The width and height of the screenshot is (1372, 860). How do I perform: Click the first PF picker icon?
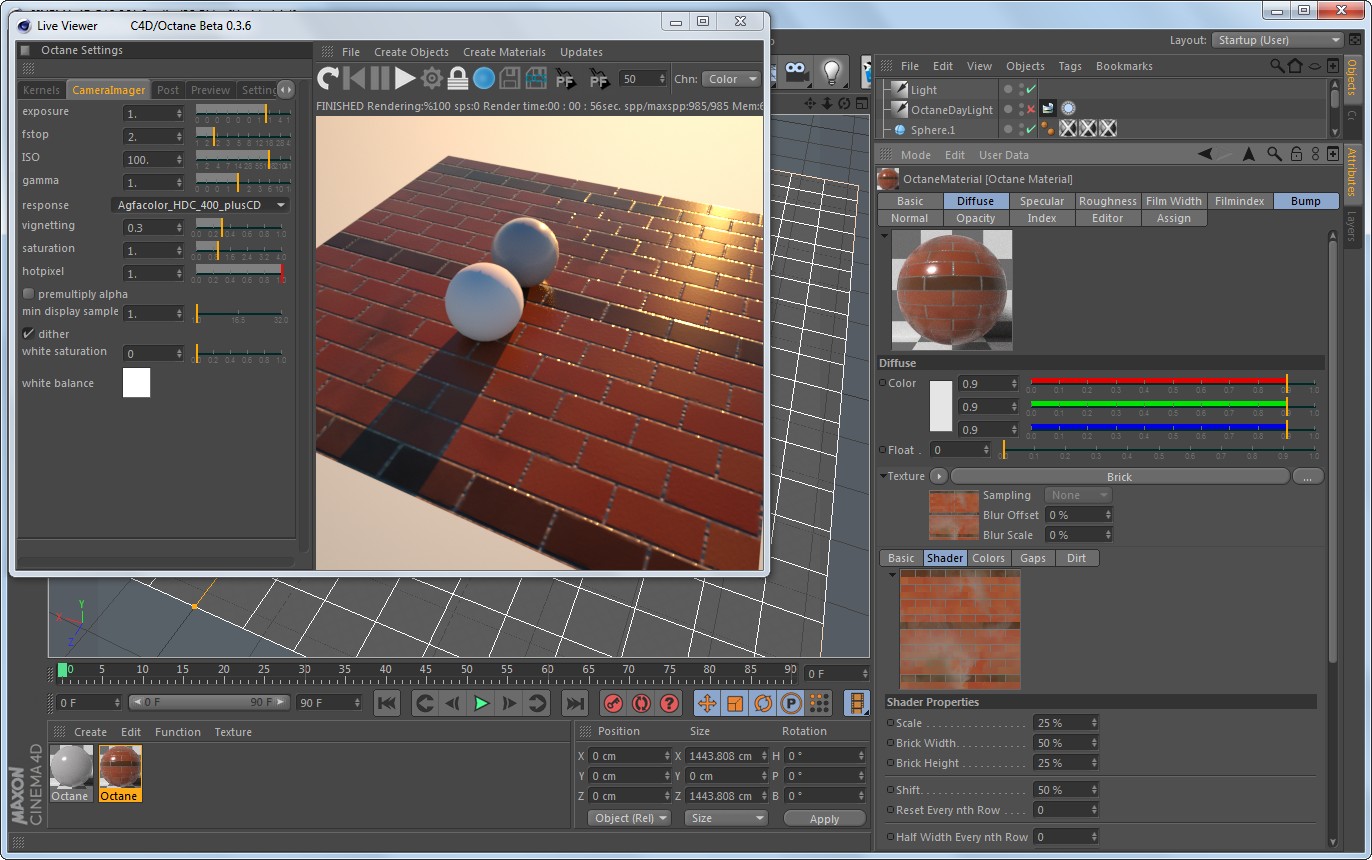click(565, 78)
